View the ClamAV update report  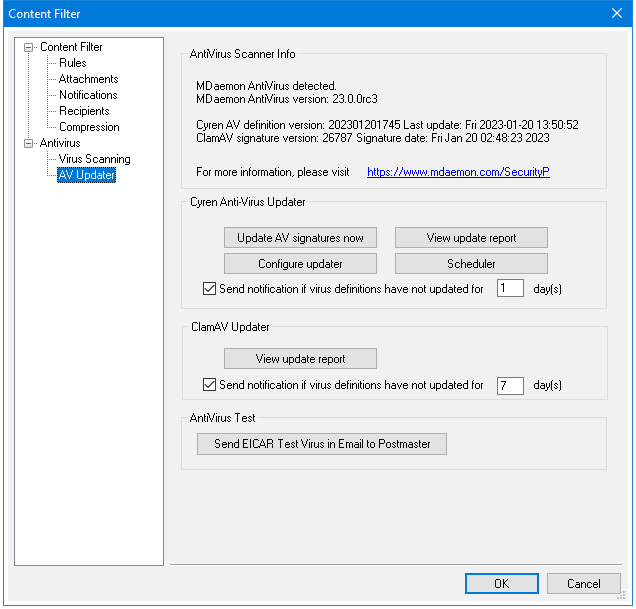pos(300,359)
